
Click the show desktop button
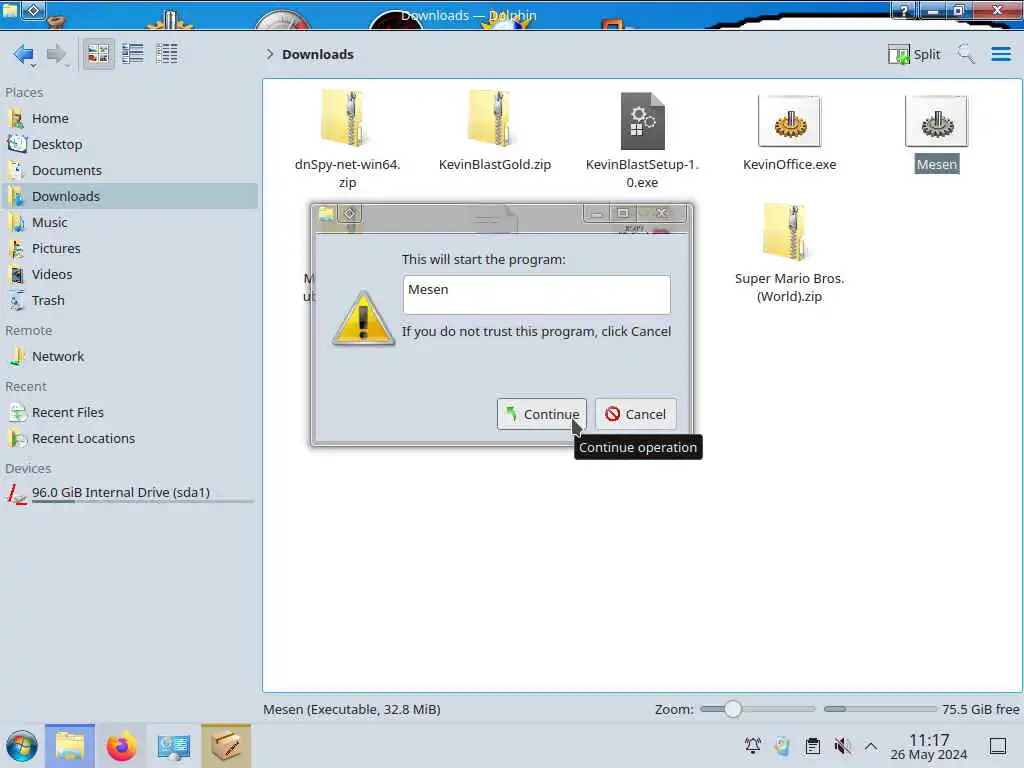[997, 746]
